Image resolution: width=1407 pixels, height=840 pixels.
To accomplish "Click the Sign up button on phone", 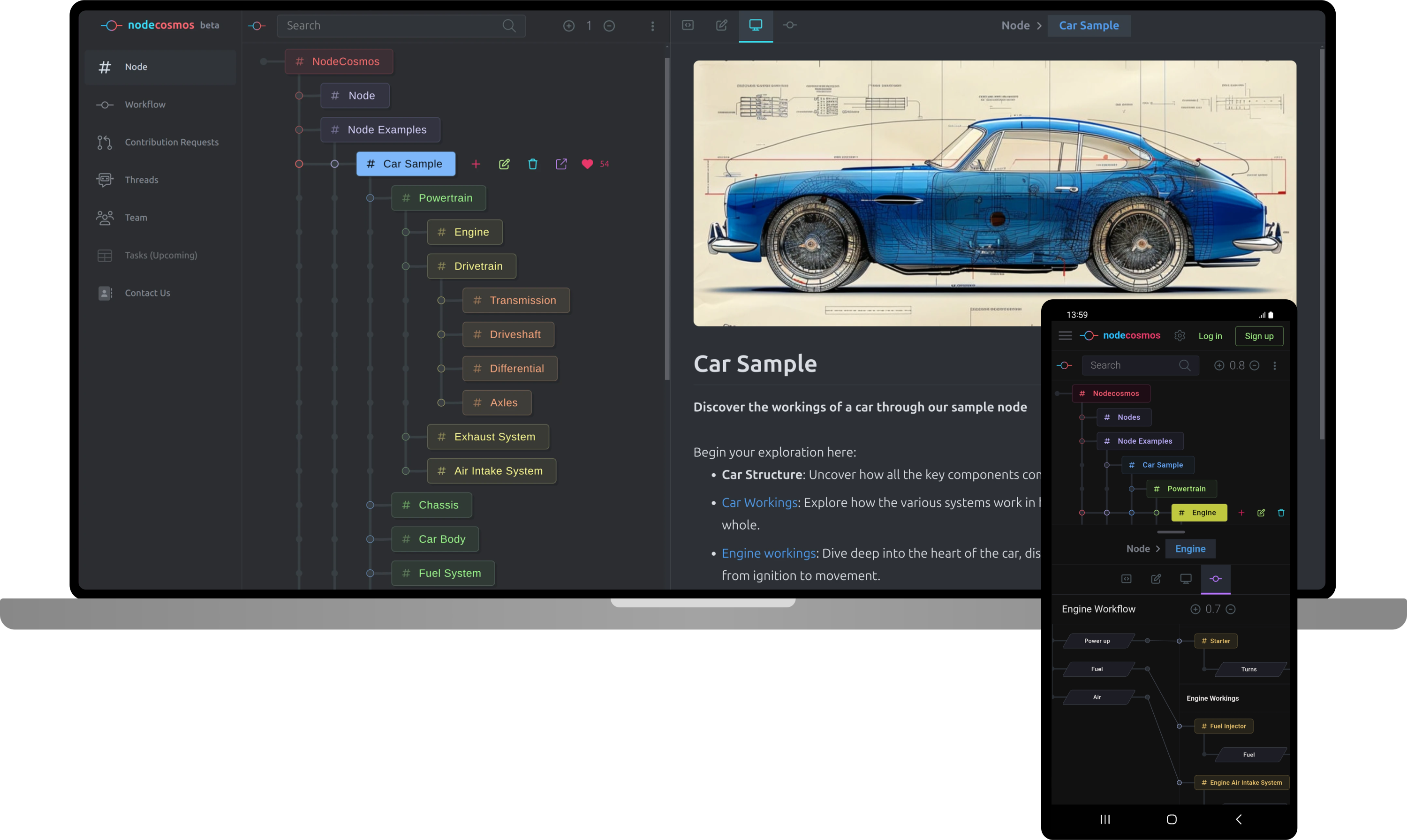I will tap(1259, 336).
